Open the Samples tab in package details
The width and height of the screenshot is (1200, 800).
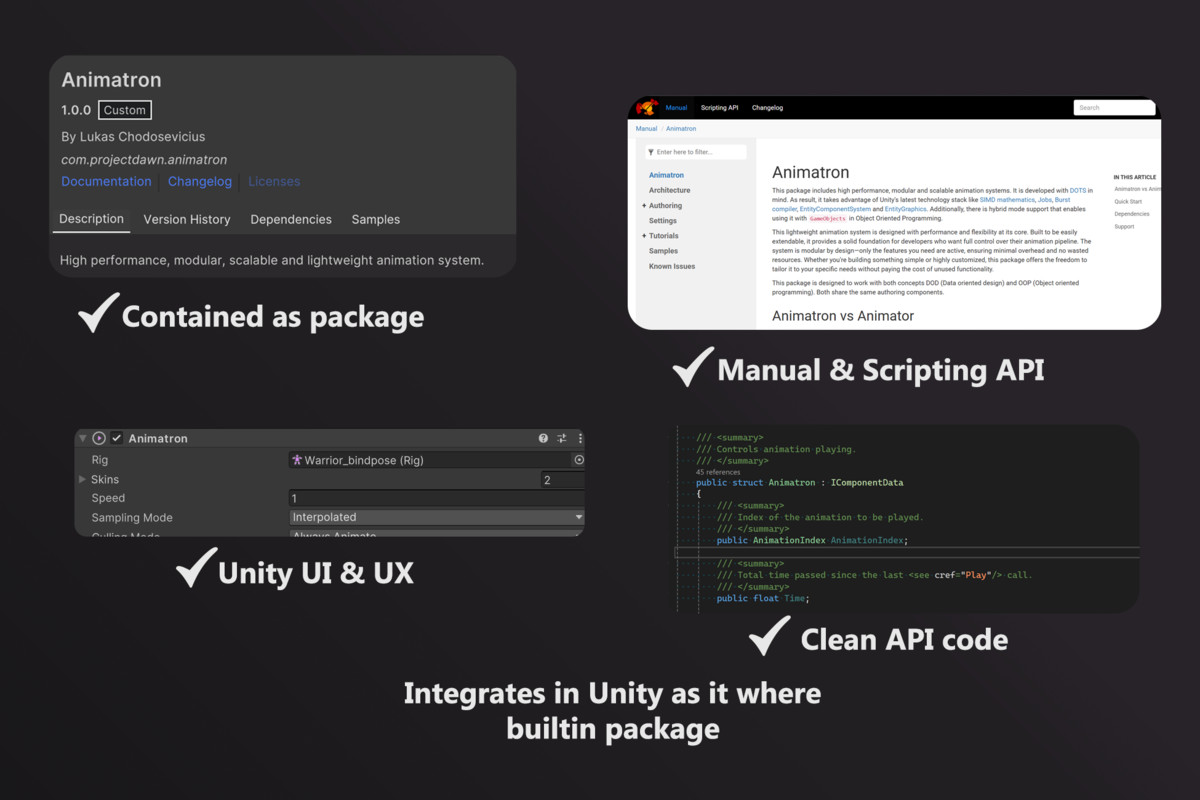tap(376, 220)
